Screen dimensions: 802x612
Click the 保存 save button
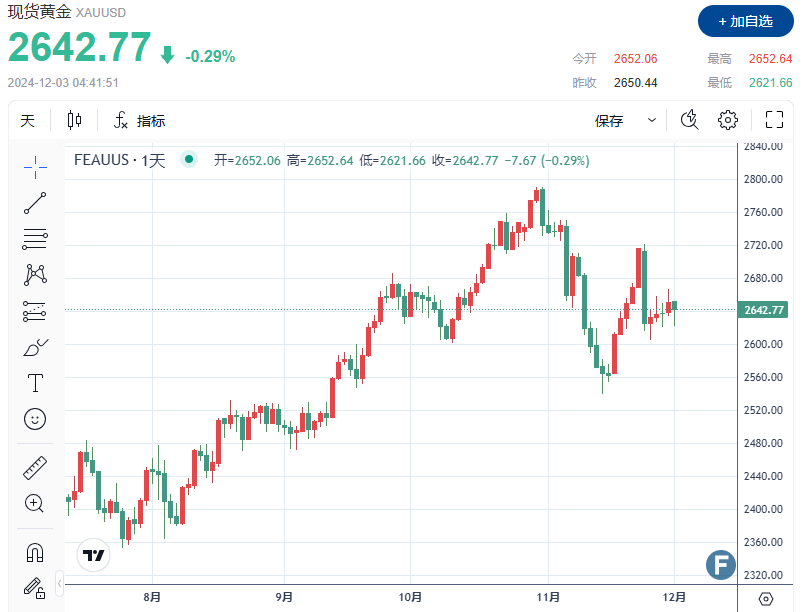(x=609, y=121)
